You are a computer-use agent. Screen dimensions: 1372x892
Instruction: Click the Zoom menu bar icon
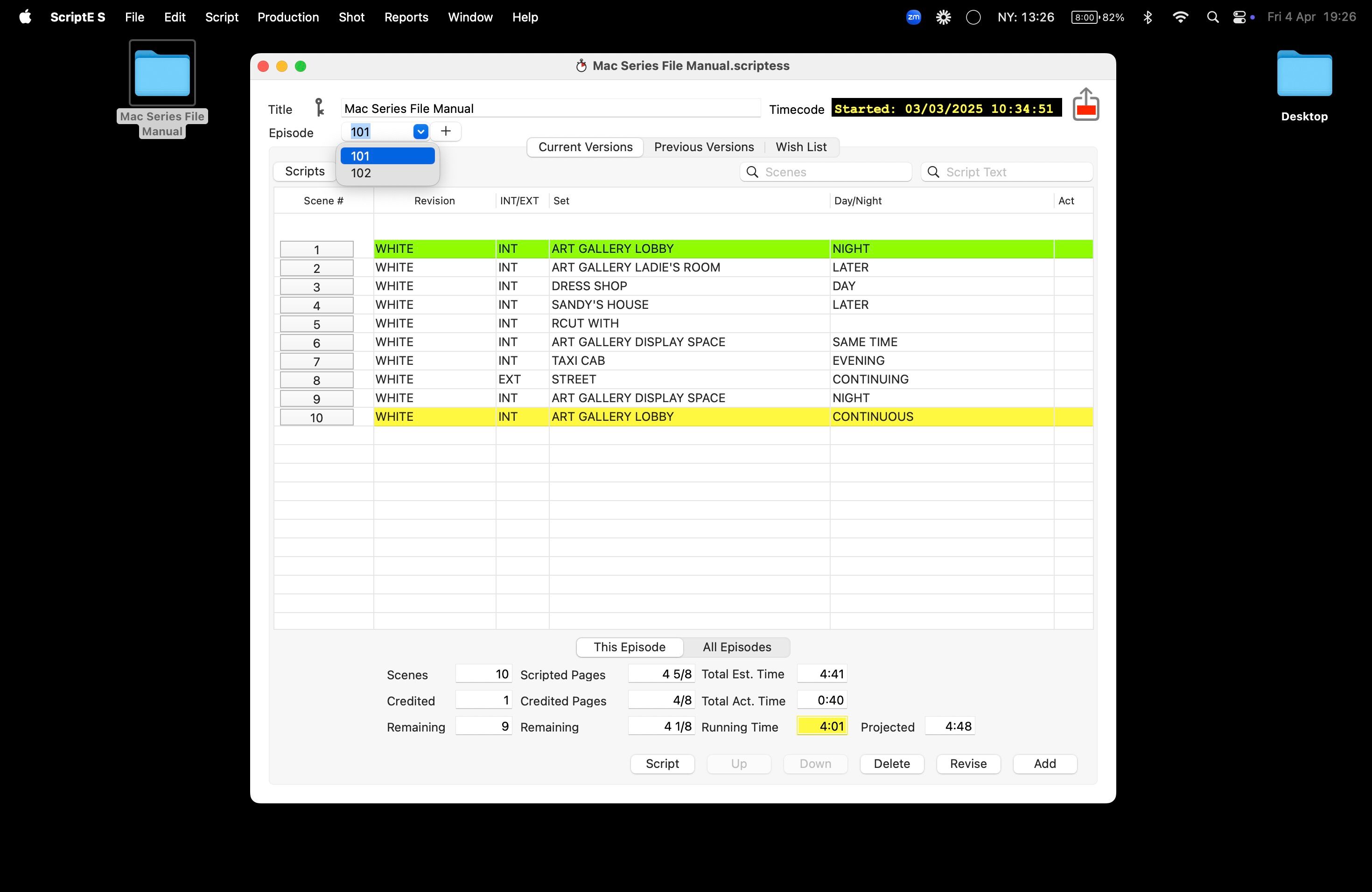pos(913,17)
